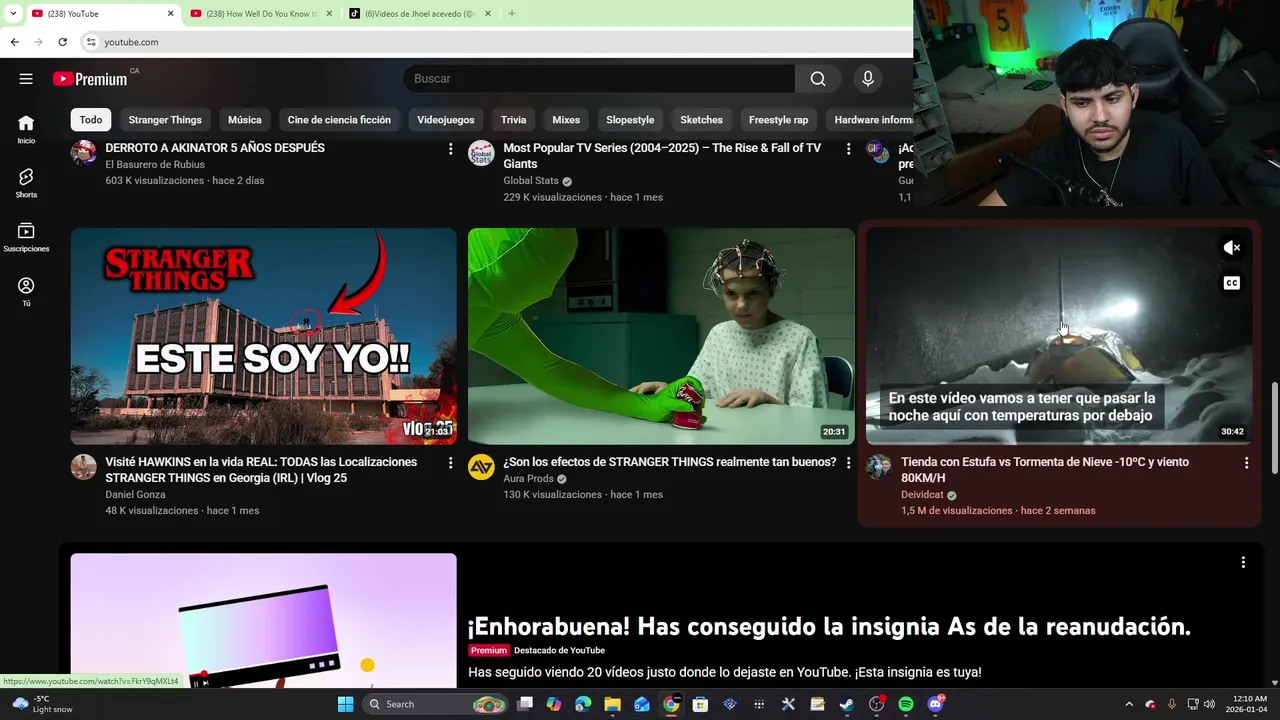
Task: Open Daniel Gonza channel link
Action: [x=135, y=495]
